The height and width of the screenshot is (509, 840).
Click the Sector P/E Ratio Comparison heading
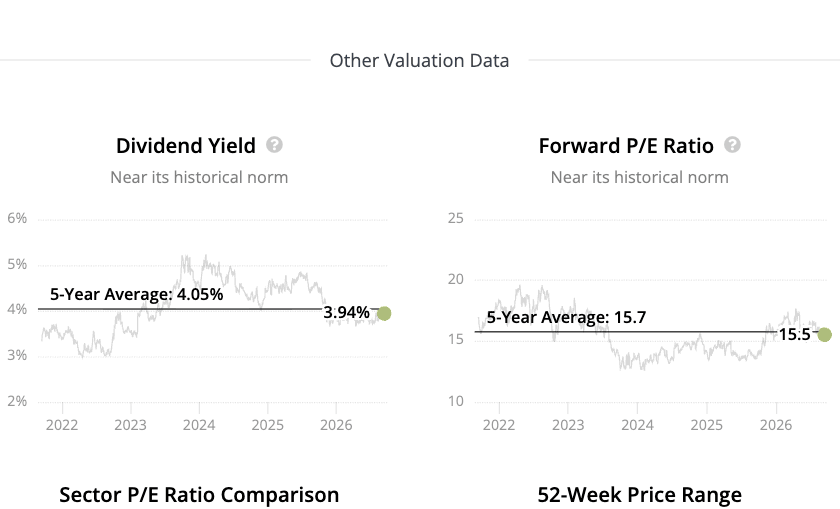[199, 495]
